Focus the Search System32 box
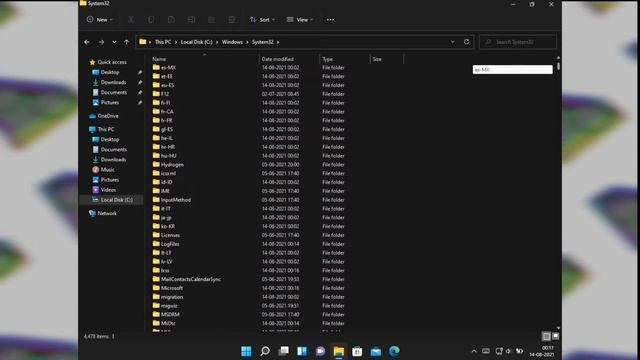Screen dimensions: 640x360 pos(518,42)
